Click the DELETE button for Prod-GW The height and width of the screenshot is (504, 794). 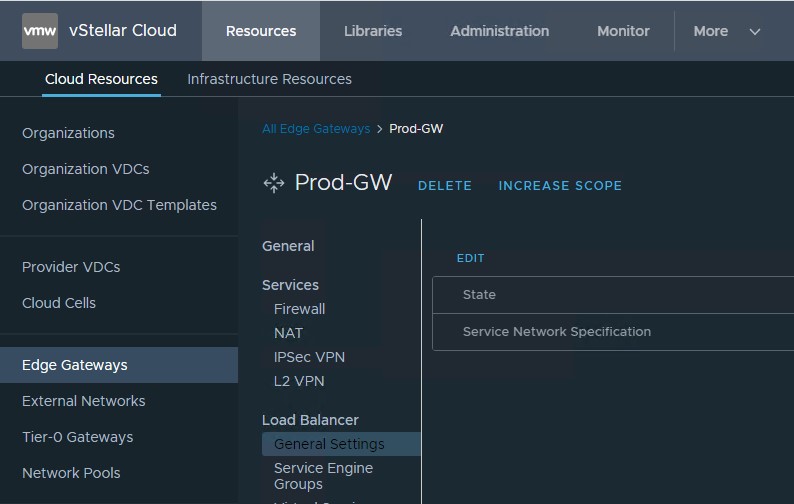click(444, 186)
